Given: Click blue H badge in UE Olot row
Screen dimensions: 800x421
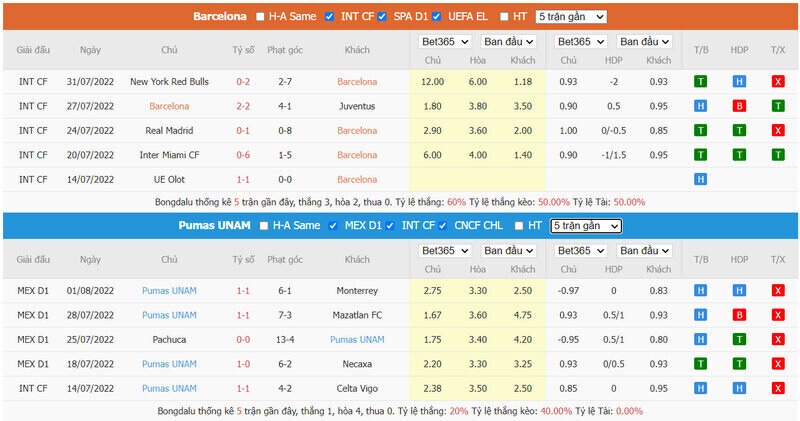Looking at the screenshot, I should [701, 180].
